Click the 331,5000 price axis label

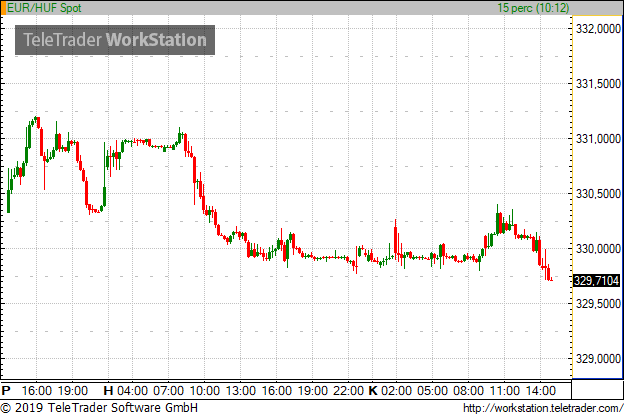click(599, 84)
